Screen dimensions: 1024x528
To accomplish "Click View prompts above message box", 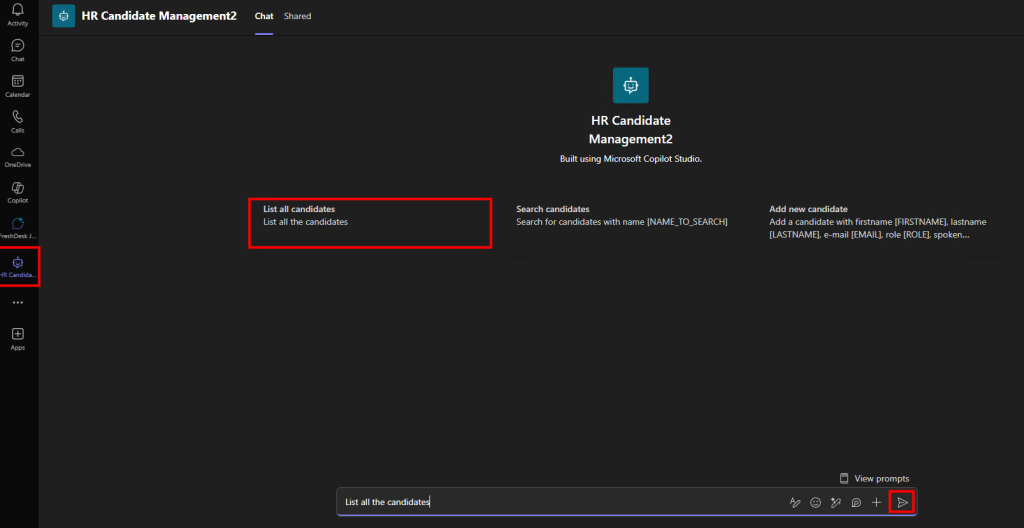I will pyautogui.click(x=874, y=478).
